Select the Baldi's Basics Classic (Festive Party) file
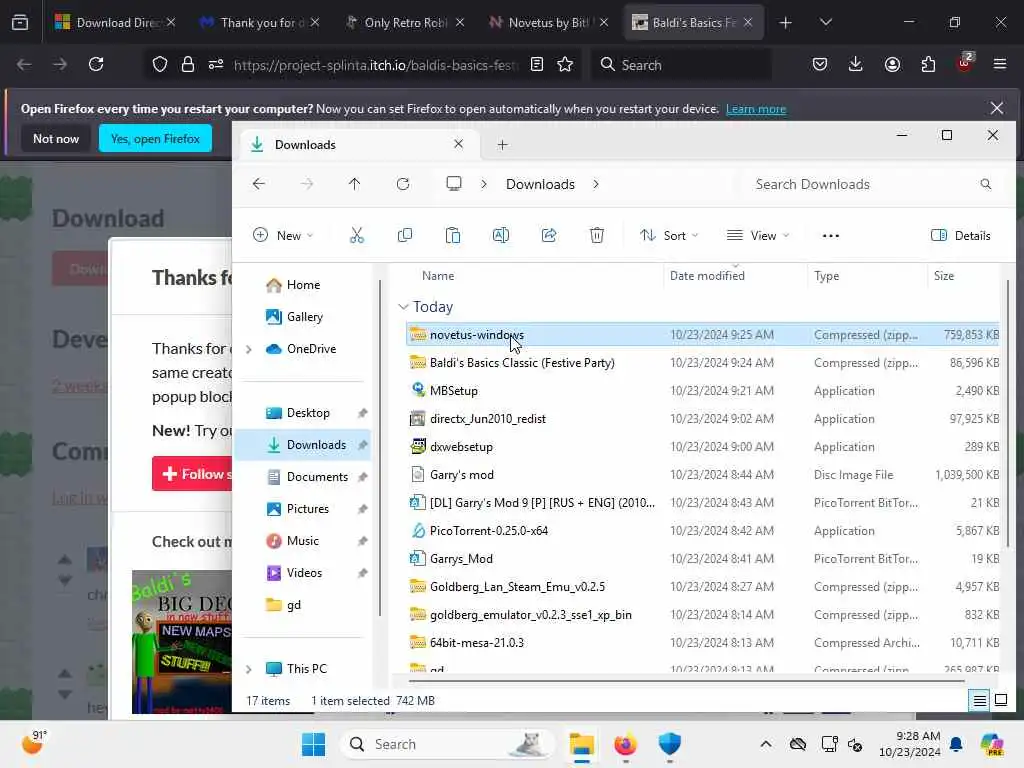 point(702,362)
